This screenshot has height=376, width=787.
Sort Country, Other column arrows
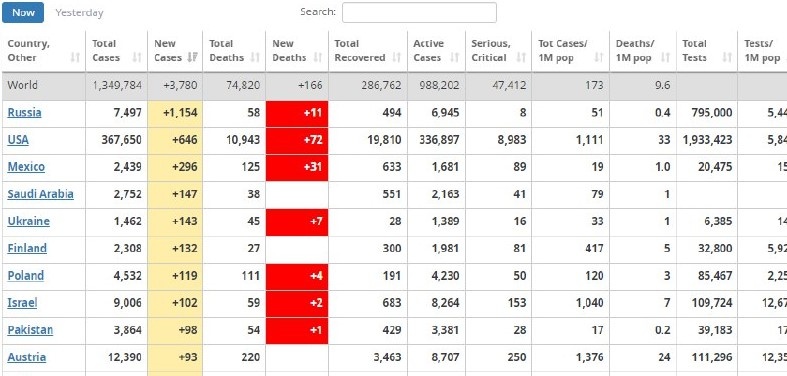(75, 58)
